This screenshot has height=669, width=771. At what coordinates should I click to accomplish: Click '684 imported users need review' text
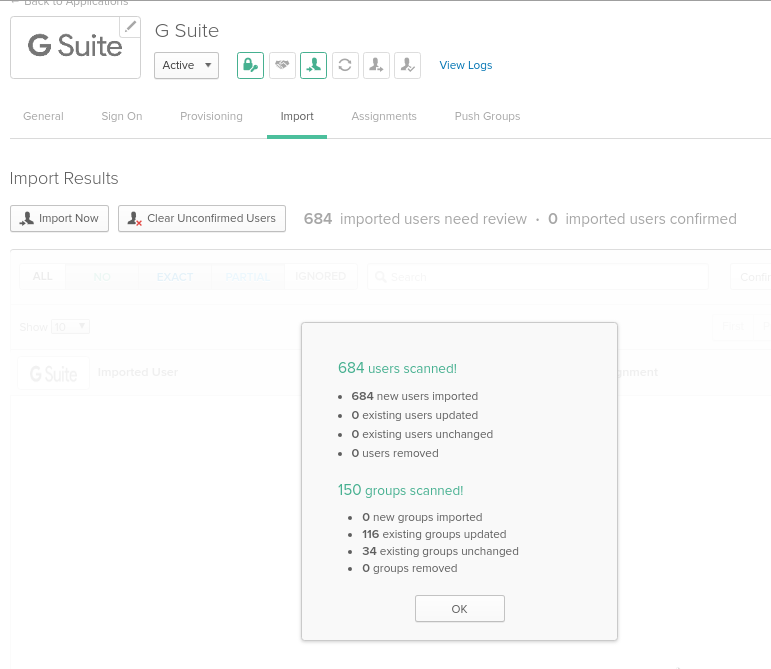pyautogui.click(x=415, y=219)
